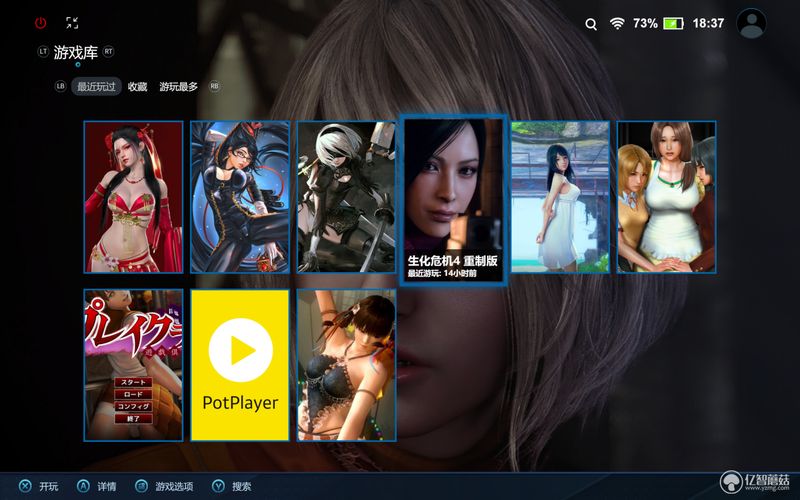Open search with the magnifier icon
The width and height of the screenshot is (800, 500).
(591, 24)
